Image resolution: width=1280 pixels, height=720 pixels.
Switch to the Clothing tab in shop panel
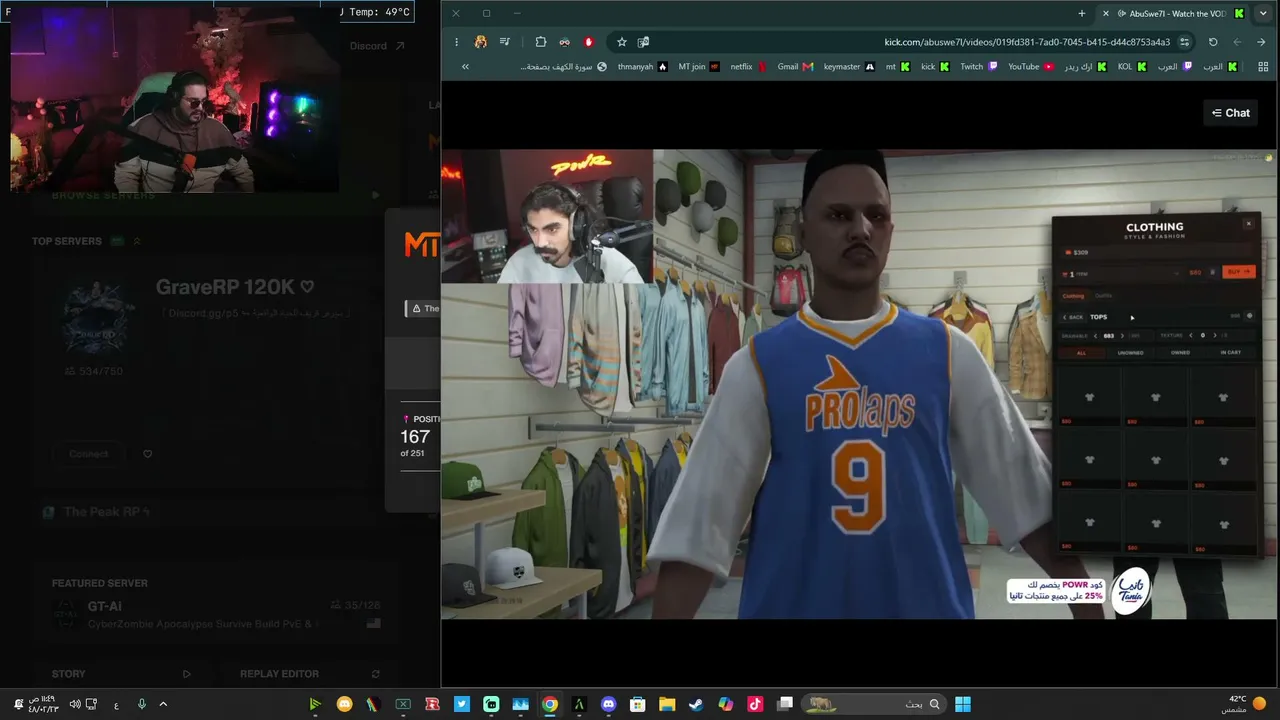[x=1073, y=296]
